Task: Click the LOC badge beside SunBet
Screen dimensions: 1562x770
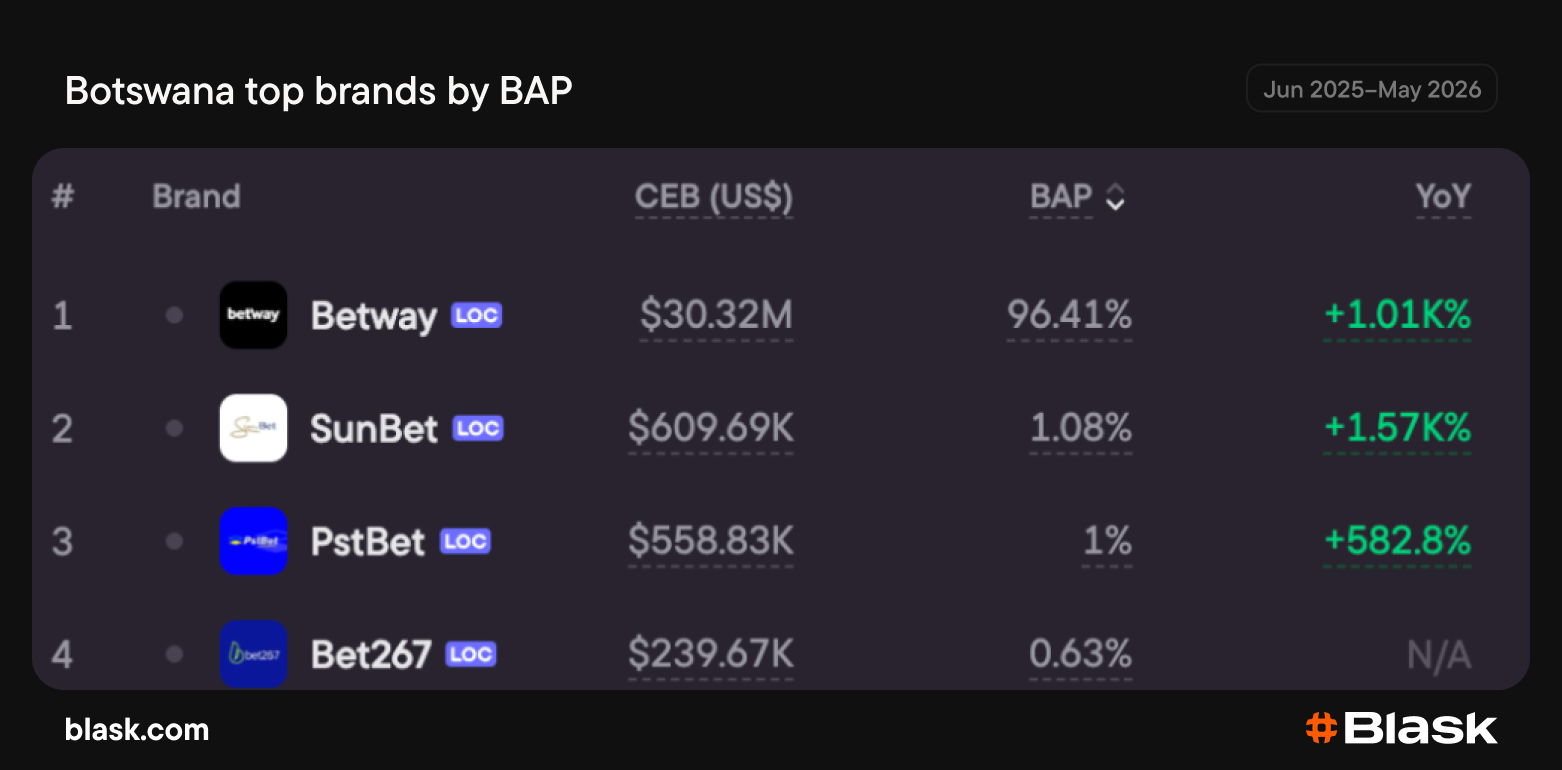Action: [477, 428]
